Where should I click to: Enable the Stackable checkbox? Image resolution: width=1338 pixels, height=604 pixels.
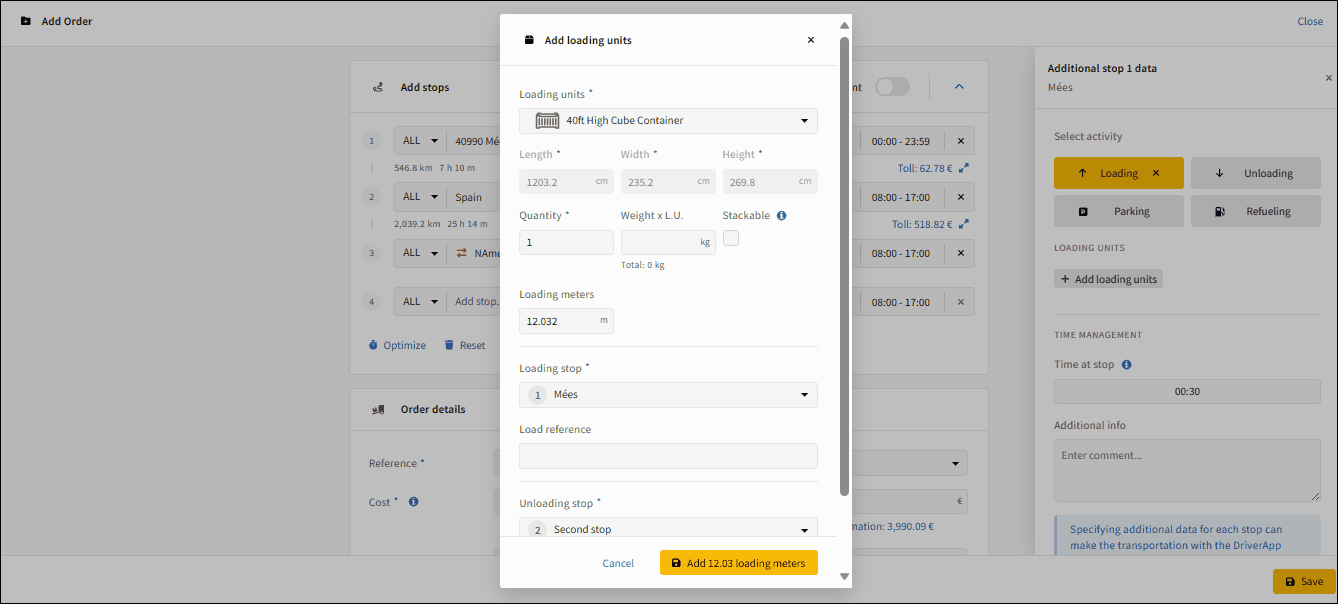point(731,238)
